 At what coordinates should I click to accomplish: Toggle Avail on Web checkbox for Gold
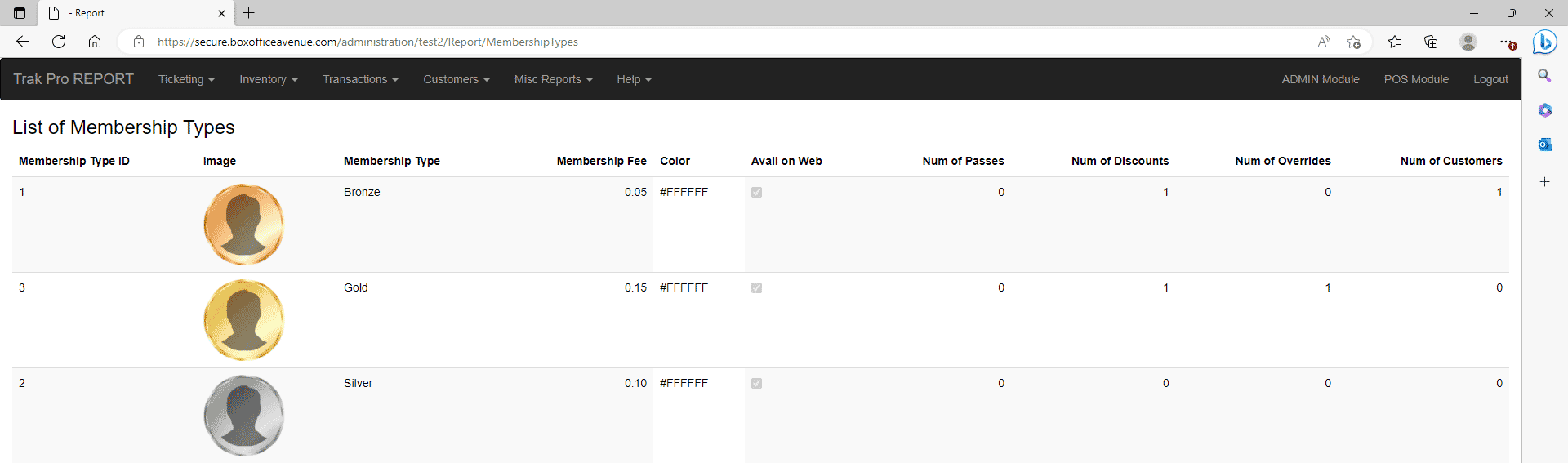[x=757, y=288]
